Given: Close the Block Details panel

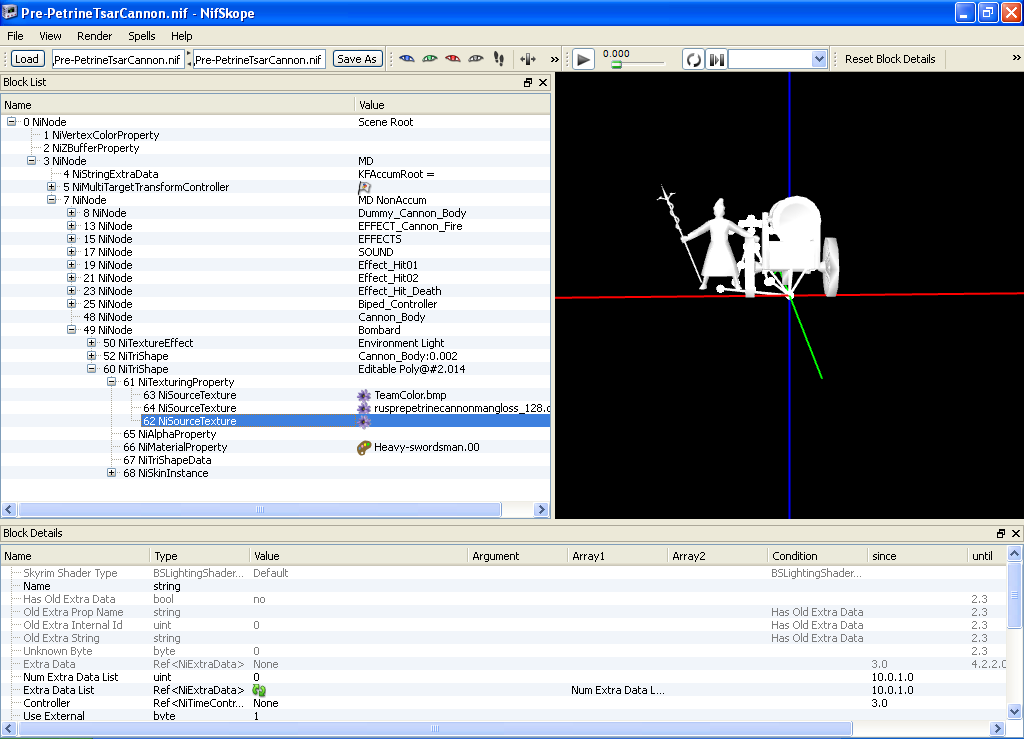Looking at the screenshot, I should [x=1016, y=533].
